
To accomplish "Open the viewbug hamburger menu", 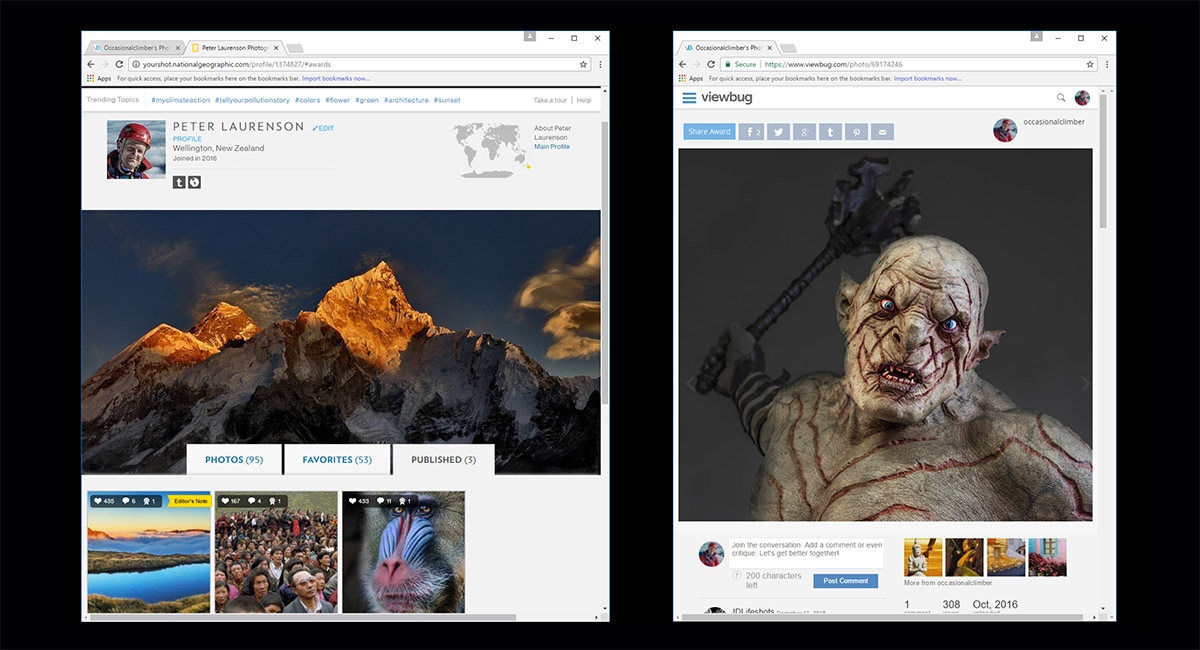I will tap(689, 98).
